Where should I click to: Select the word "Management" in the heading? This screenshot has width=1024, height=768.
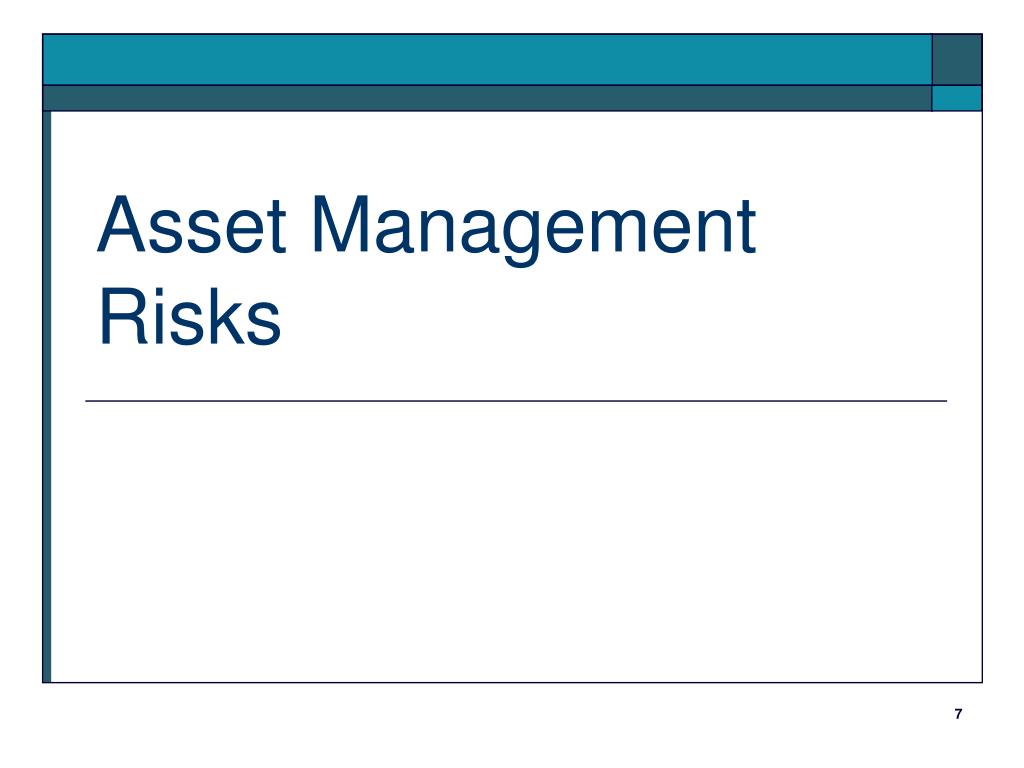[x=534, y=230]
